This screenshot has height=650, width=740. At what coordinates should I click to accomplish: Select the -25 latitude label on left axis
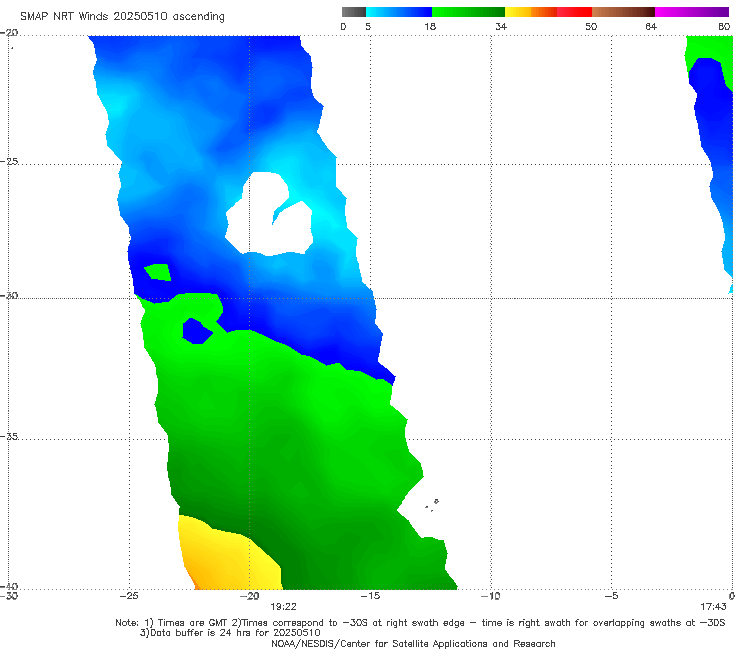[x=9, y=161]
